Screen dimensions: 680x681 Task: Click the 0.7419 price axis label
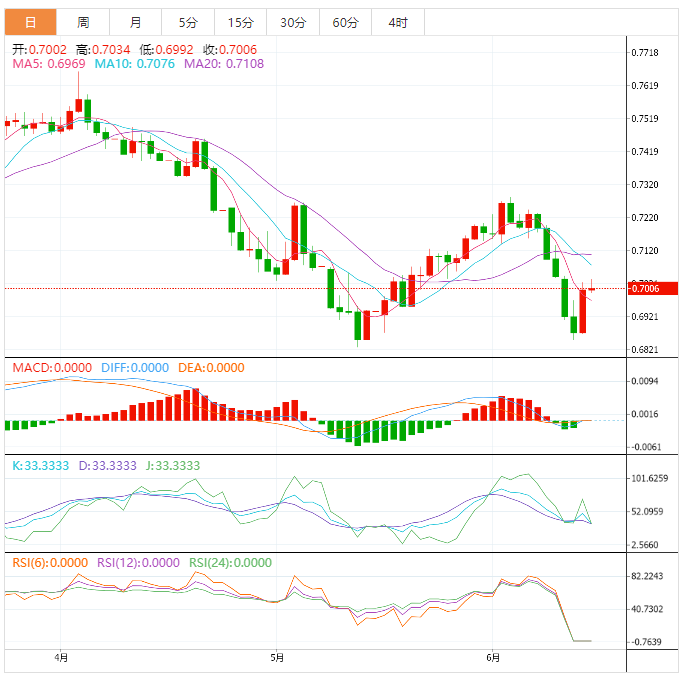pos(645,152)
